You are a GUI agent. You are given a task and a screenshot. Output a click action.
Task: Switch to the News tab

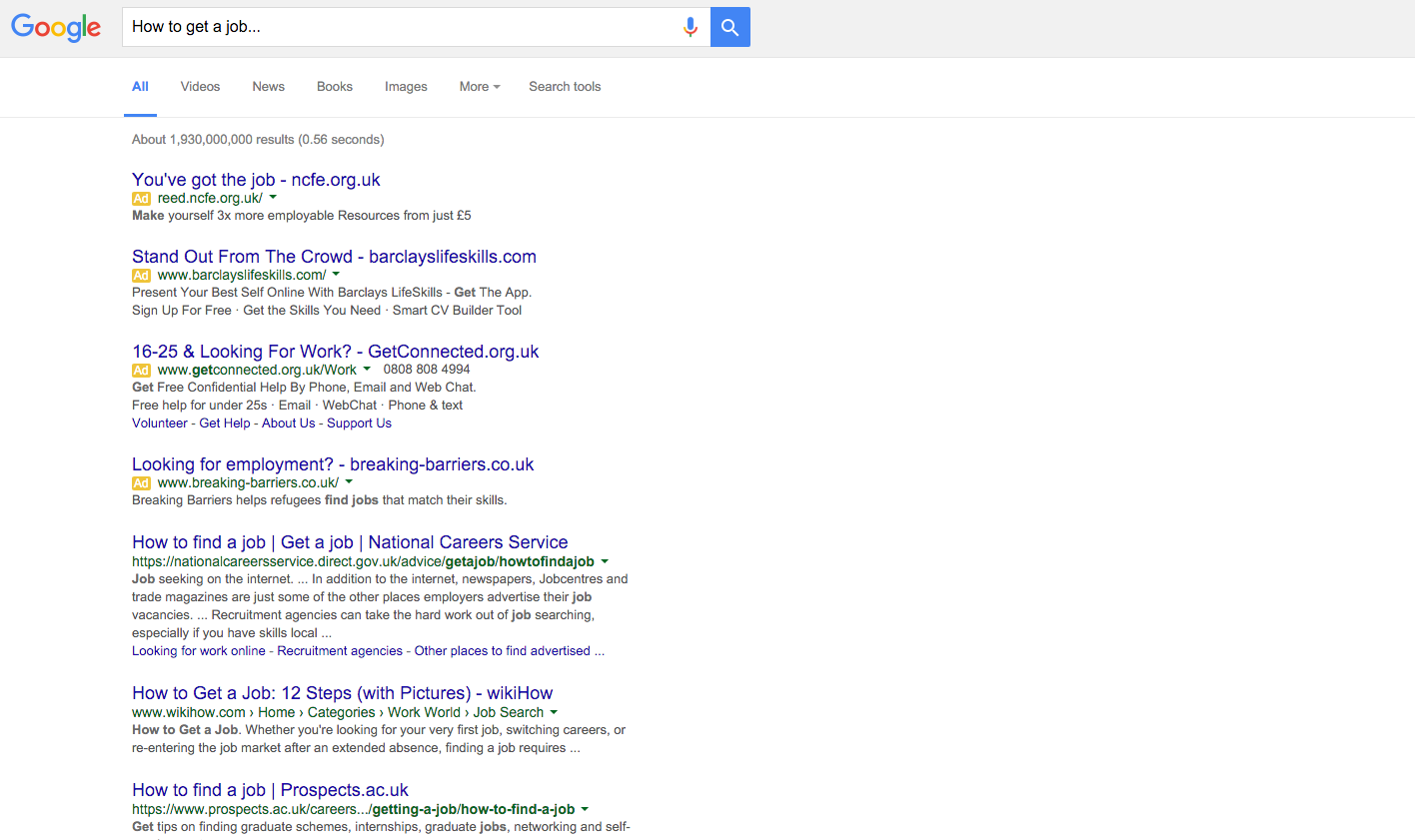point(268,87)
